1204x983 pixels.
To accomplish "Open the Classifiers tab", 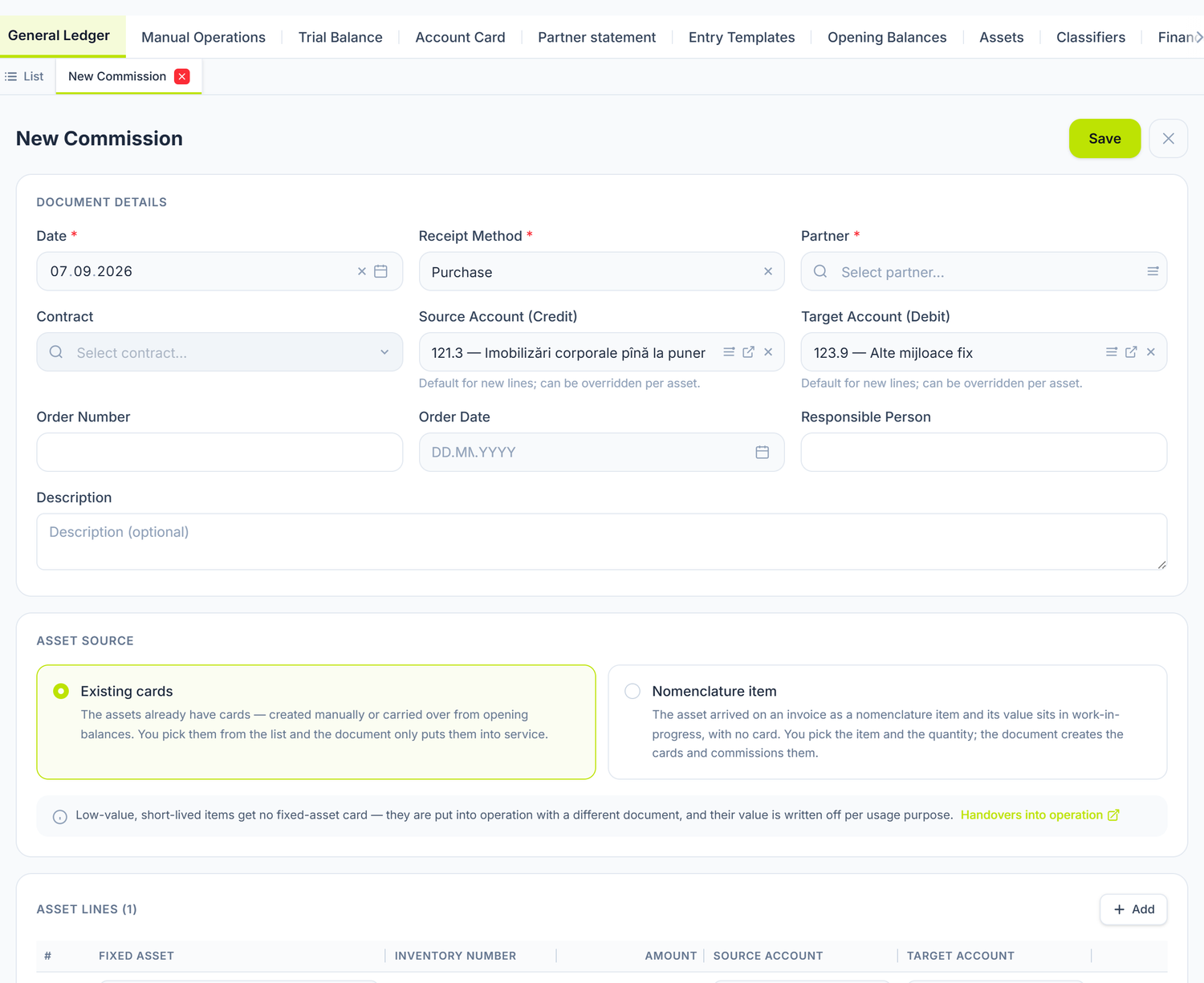I will coord(1091,38).
